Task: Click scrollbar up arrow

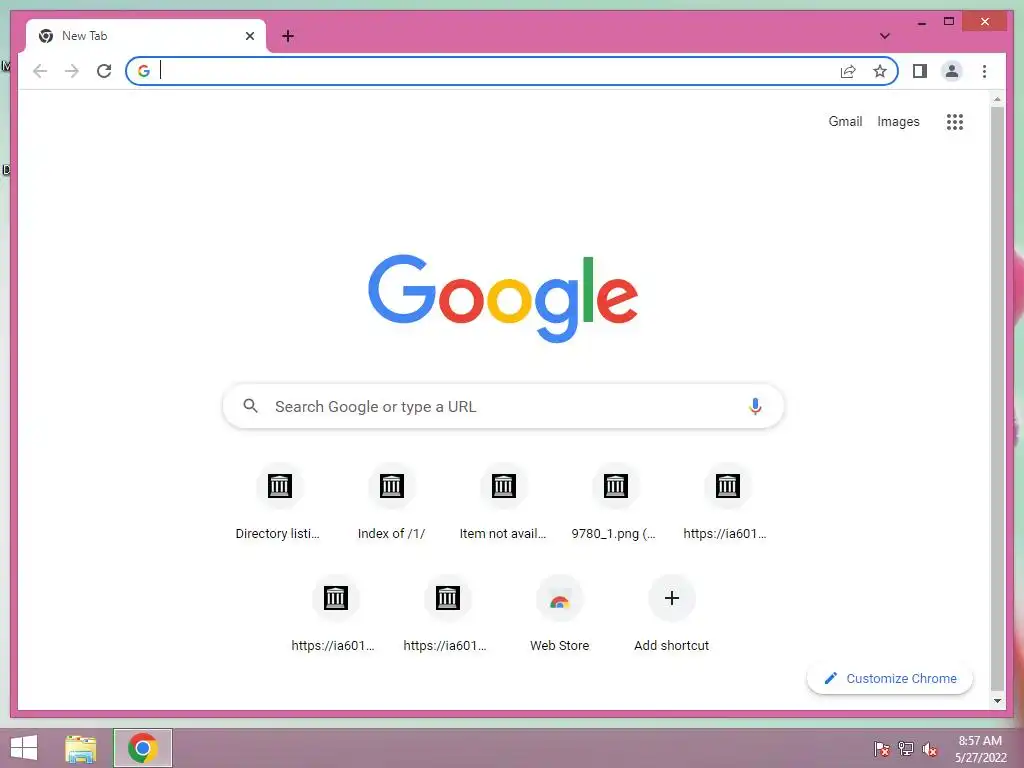Action: tap(997, 99)
